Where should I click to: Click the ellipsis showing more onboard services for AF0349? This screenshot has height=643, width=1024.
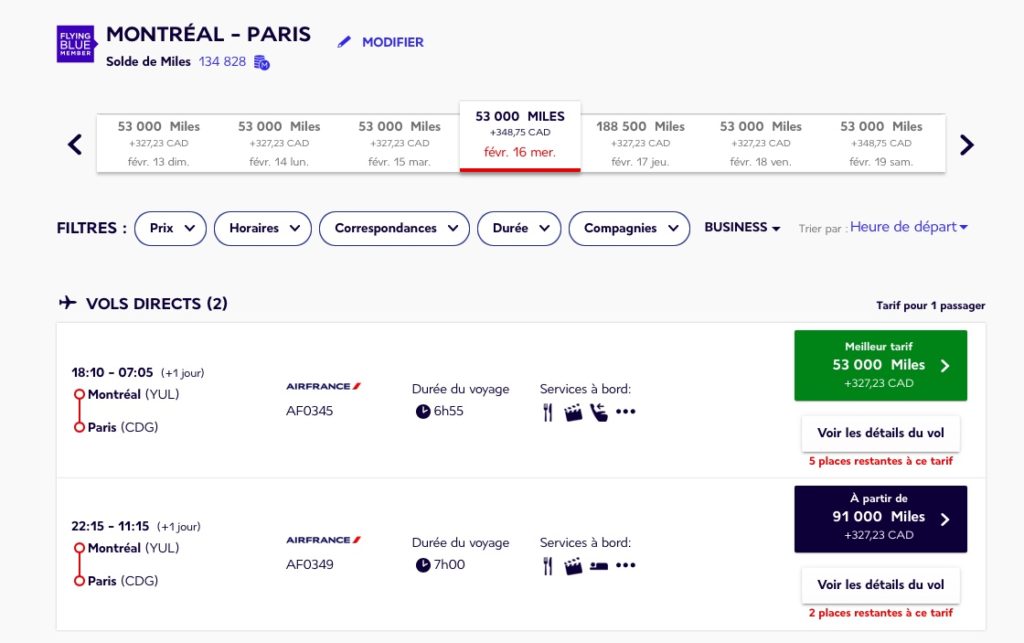(625, 565)
